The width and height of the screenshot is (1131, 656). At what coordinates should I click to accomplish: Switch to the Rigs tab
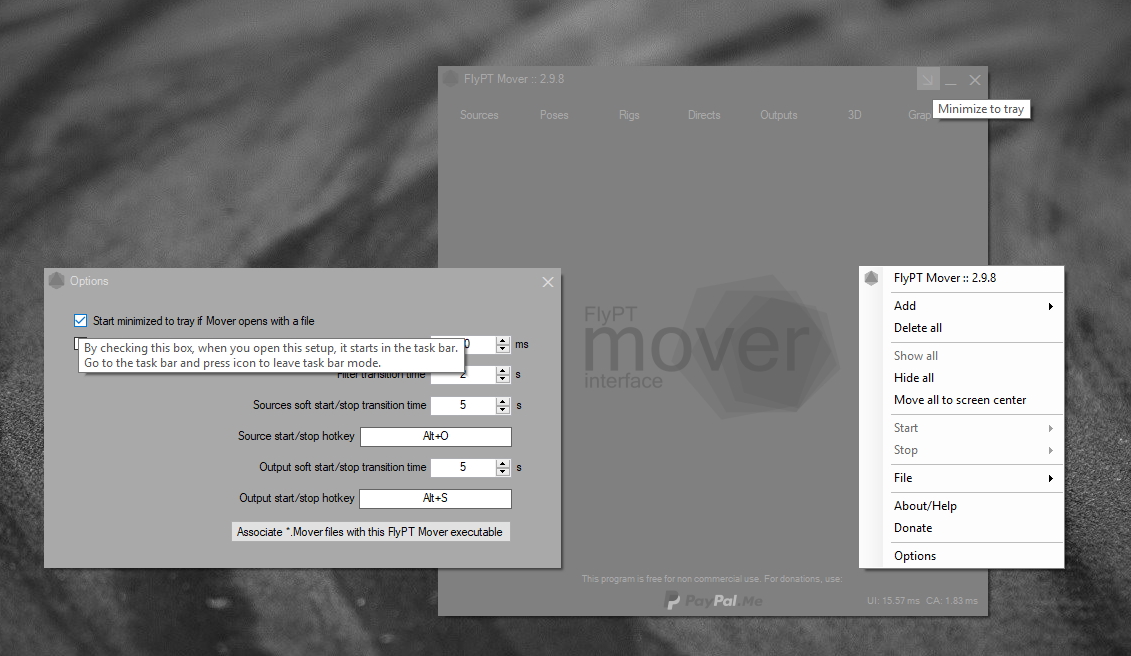629,115
